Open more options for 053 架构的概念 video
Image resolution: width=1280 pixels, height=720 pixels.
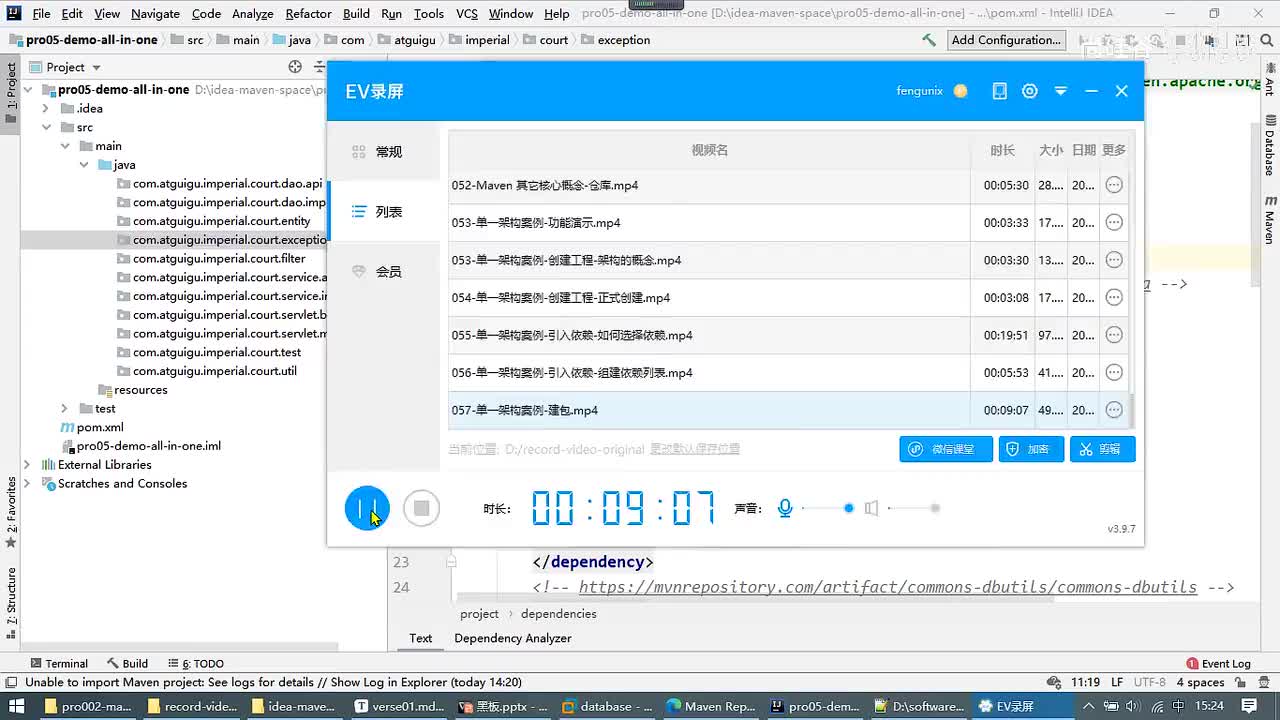pyautogui.click(x=1114, y=260)
